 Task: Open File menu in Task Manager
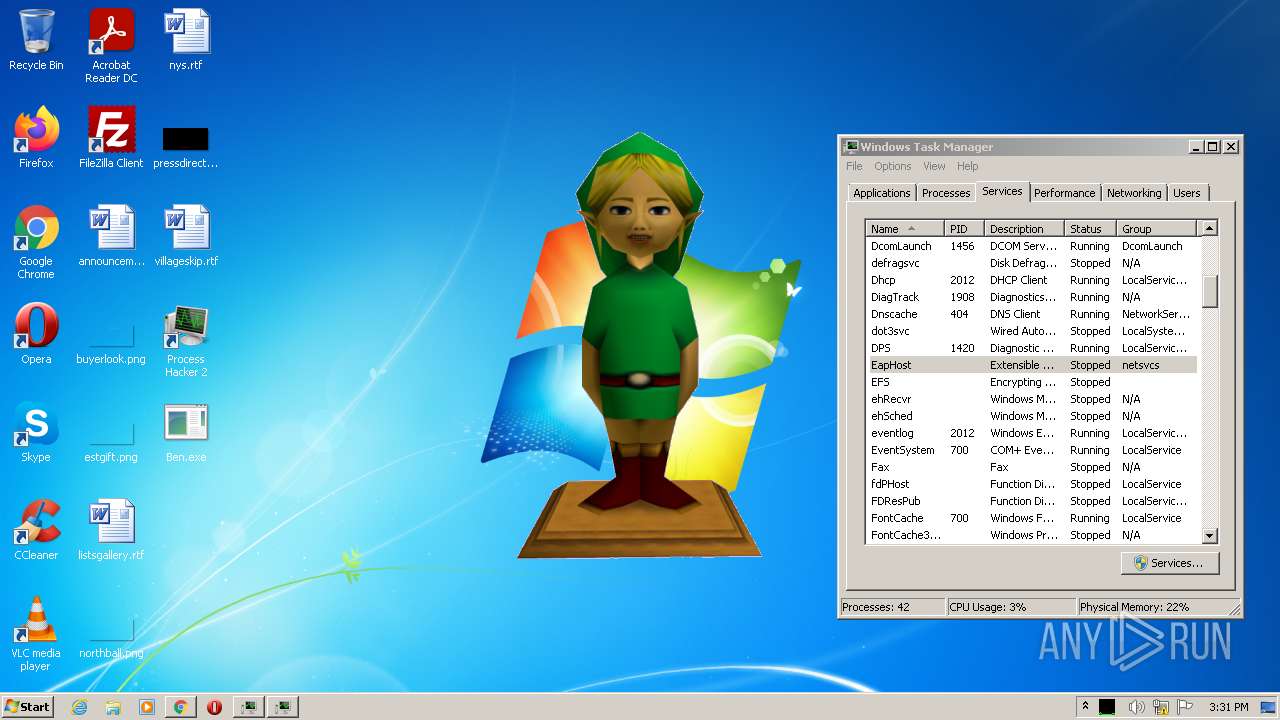click(854, 166)
